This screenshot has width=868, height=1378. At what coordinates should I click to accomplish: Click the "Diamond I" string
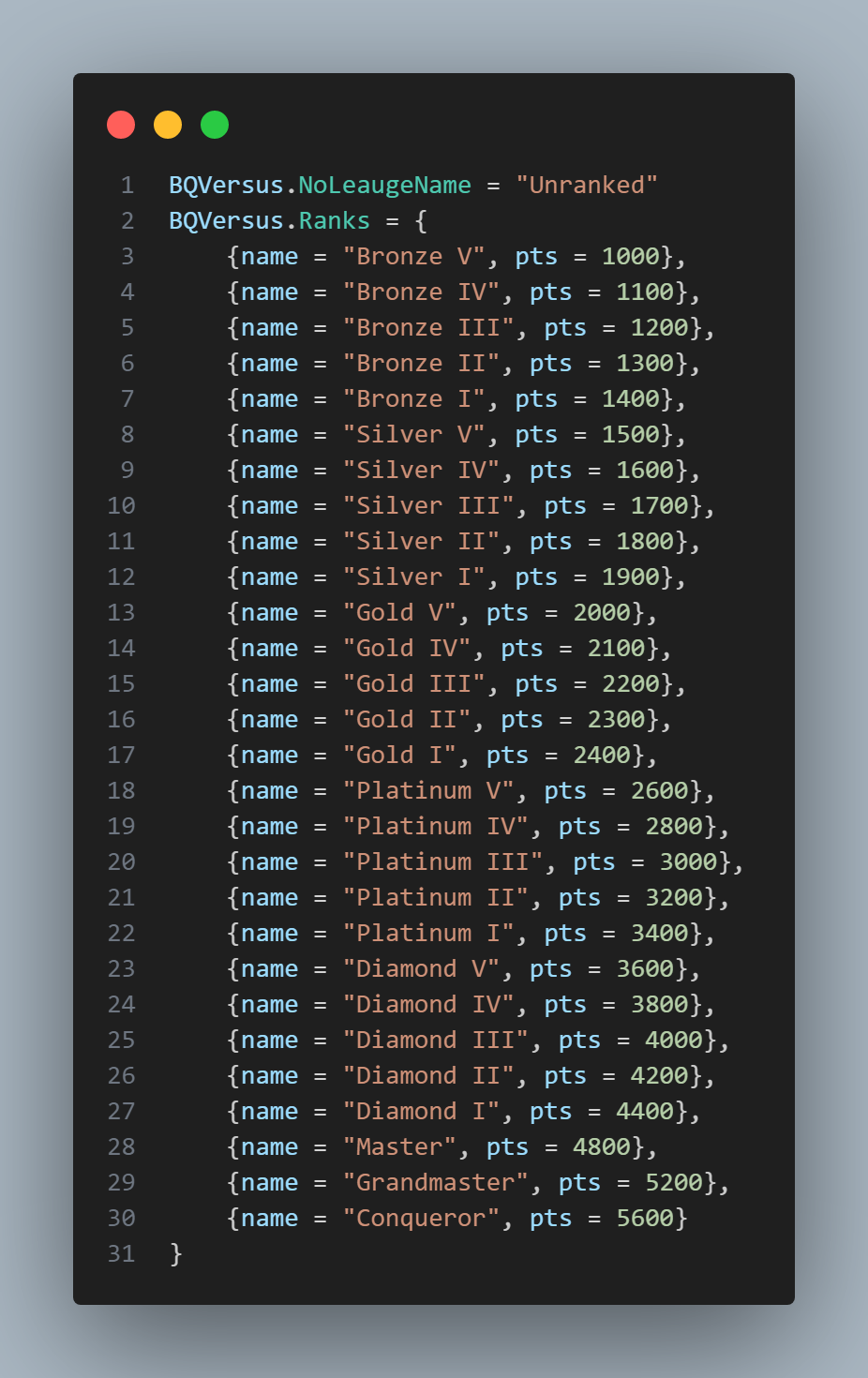(x=421, y=1111)
